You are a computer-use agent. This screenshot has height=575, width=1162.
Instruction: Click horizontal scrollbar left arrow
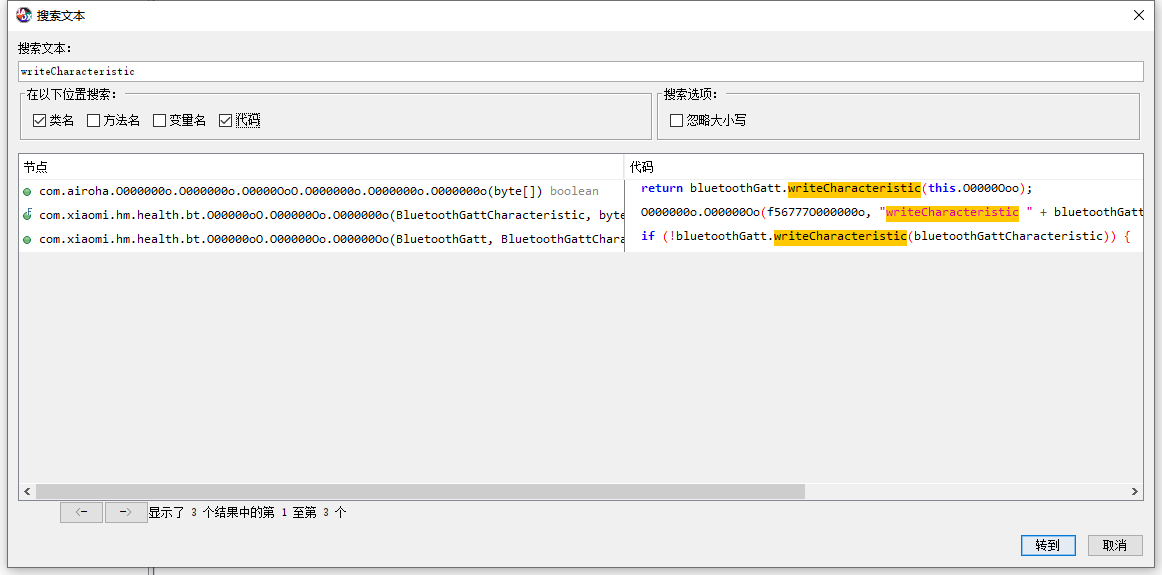27,492
